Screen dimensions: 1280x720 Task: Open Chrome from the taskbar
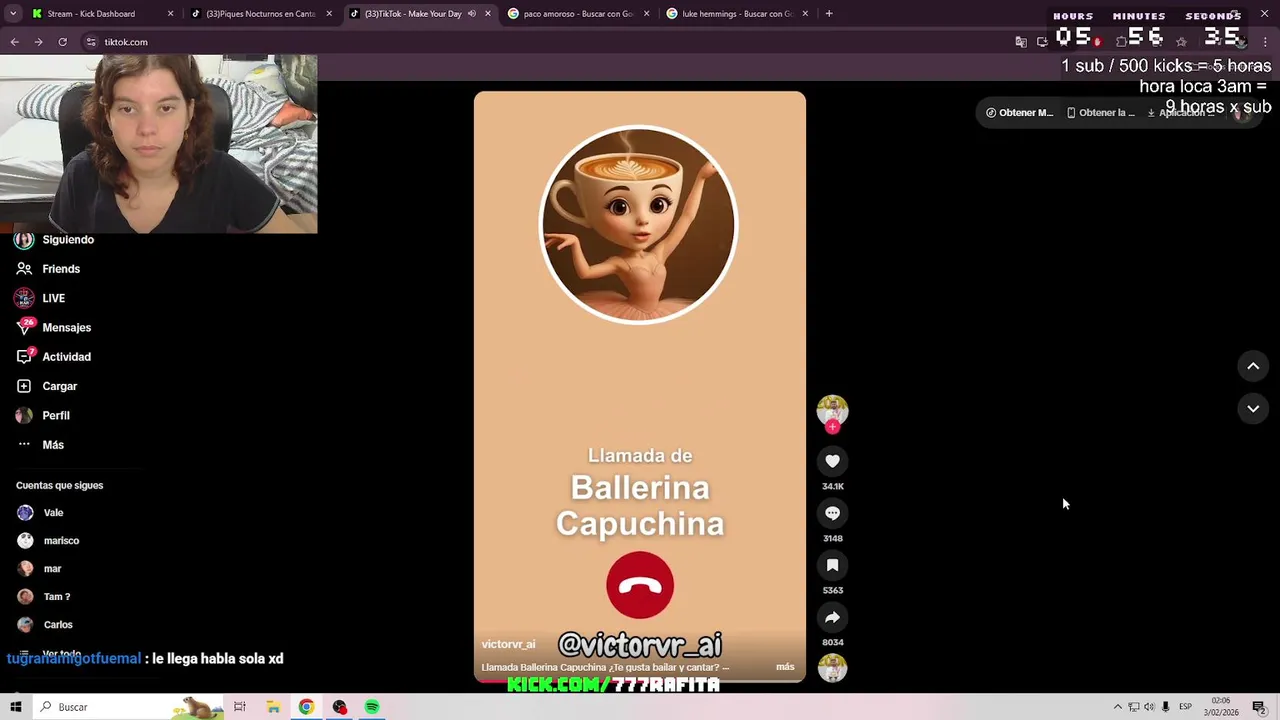pyautogui.click(x=306, y=707)
